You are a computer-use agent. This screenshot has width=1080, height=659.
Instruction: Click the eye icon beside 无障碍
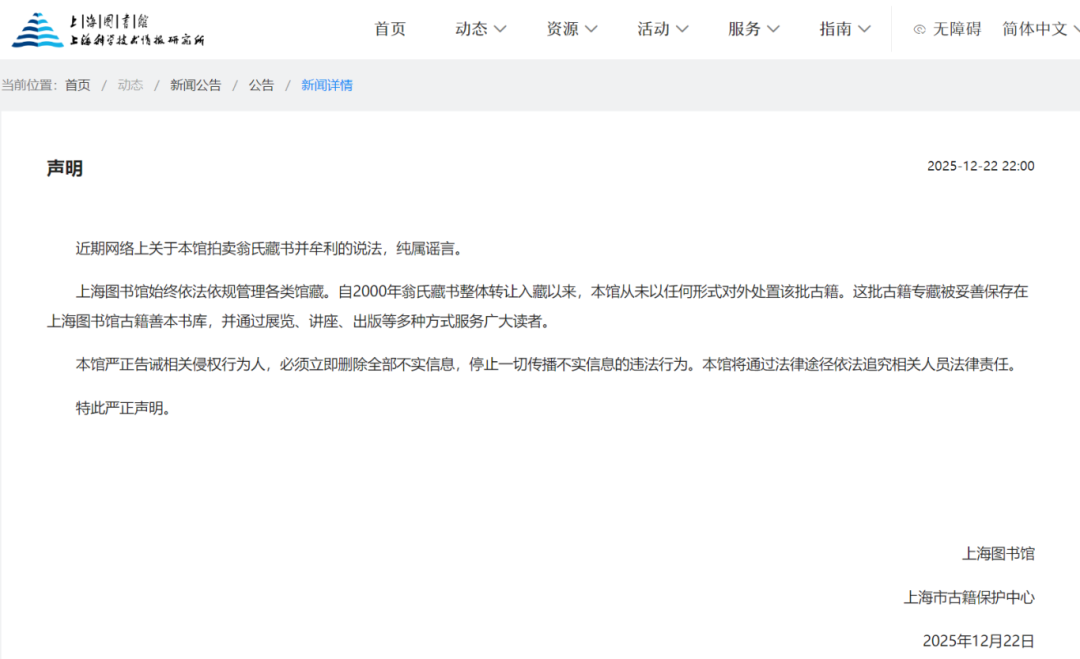919,30
